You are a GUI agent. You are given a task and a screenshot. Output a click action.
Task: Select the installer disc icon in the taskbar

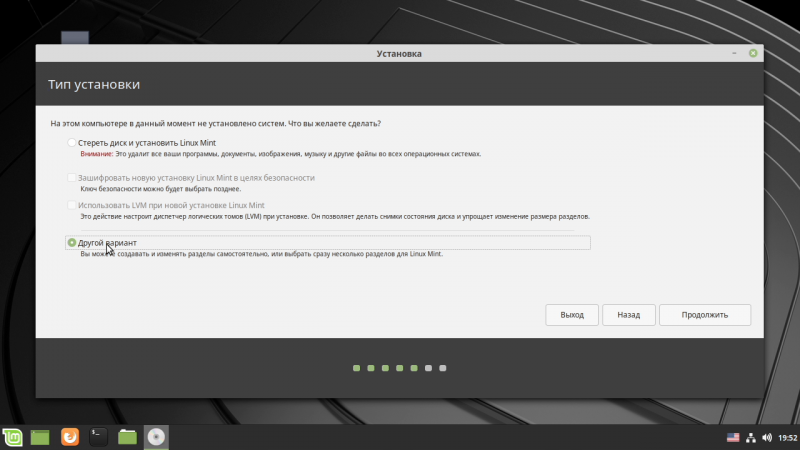tap(156, 437)
